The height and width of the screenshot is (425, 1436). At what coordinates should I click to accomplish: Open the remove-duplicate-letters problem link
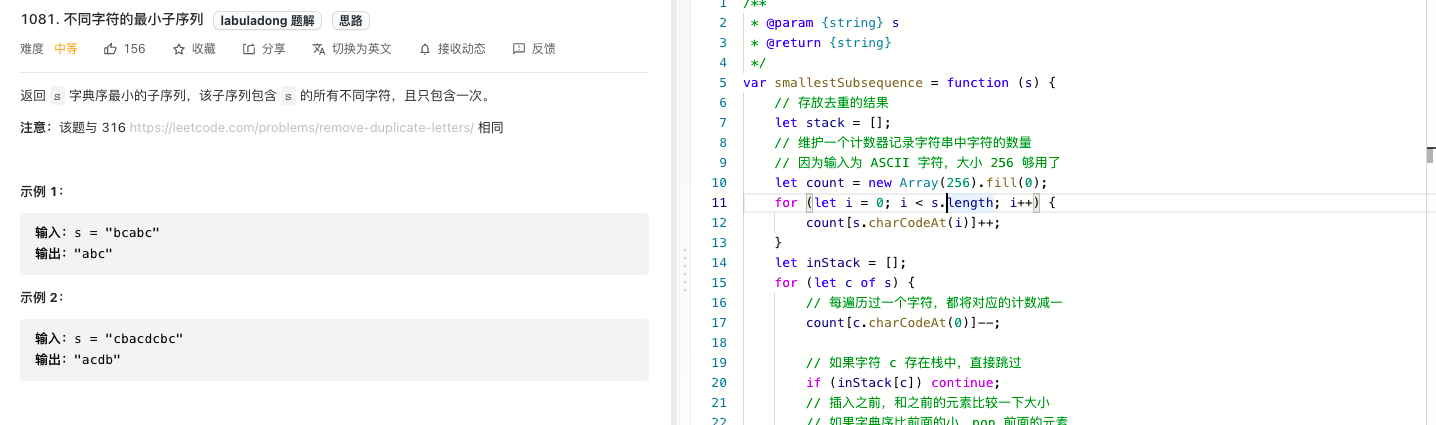[x=301, y=127]
